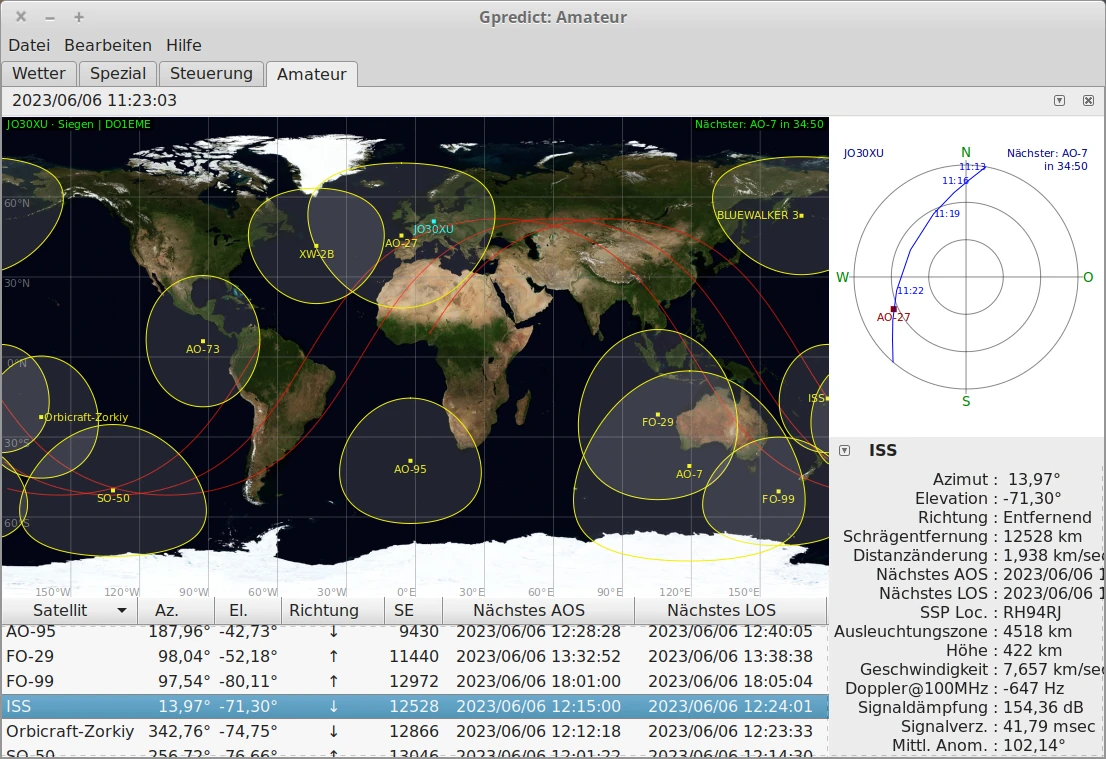
Task: Click the AO-27 satellite marker on the map
Action: click(401, 236)
